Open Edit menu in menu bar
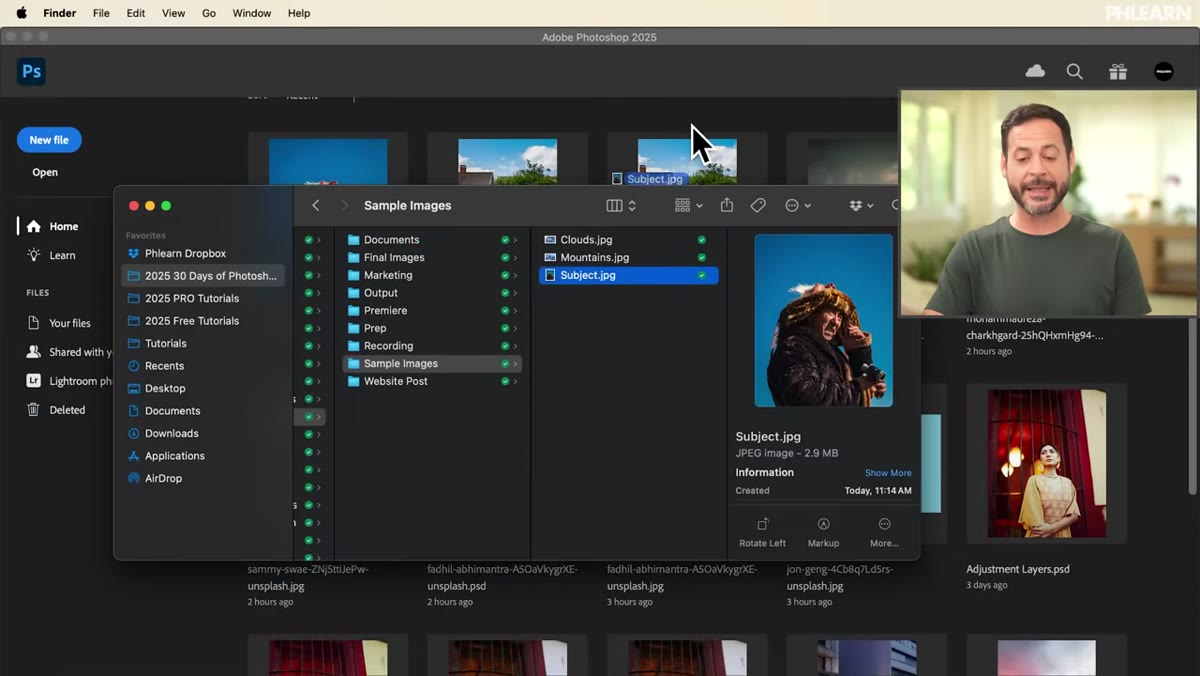The width and height of the screenshot is (1200, 676). 136,13
